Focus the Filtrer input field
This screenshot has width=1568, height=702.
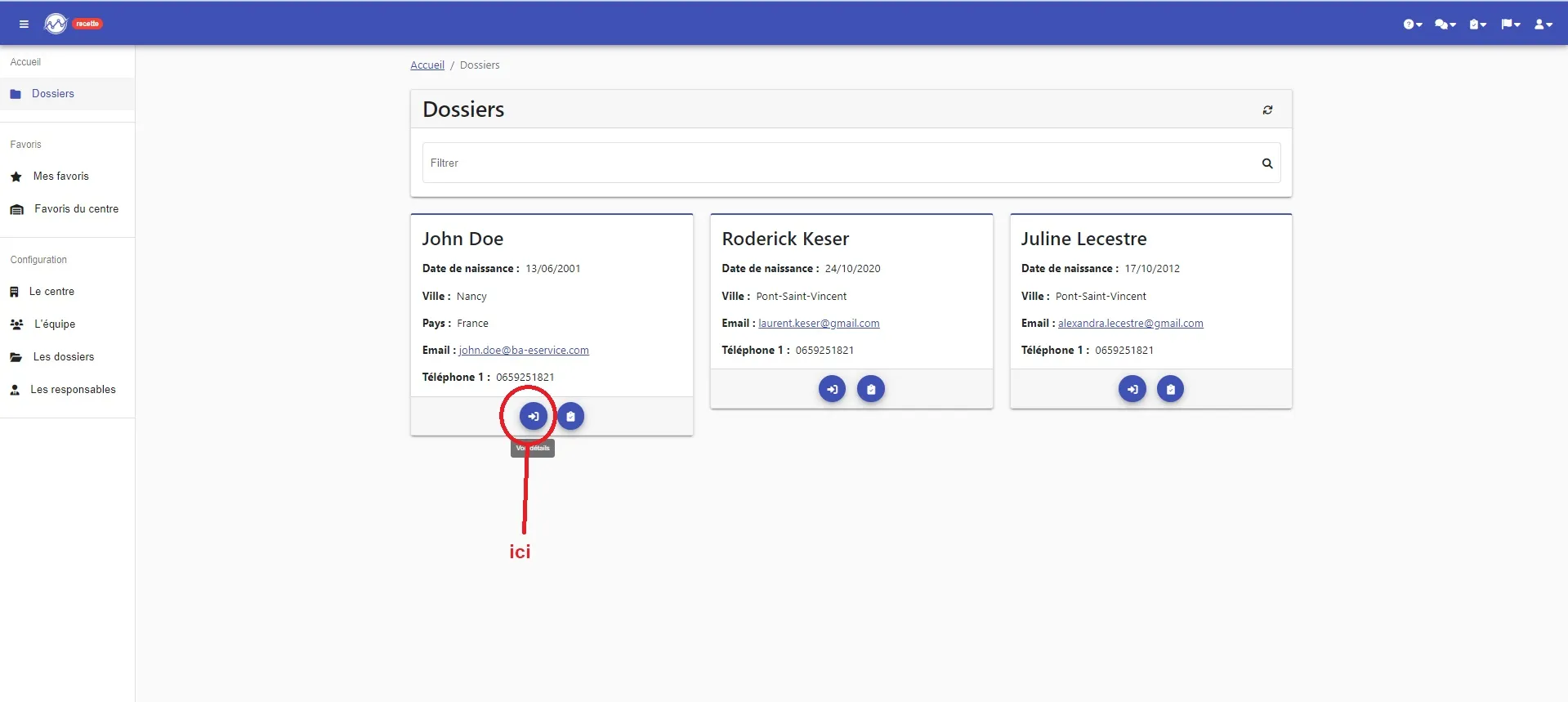click(842, 163)
